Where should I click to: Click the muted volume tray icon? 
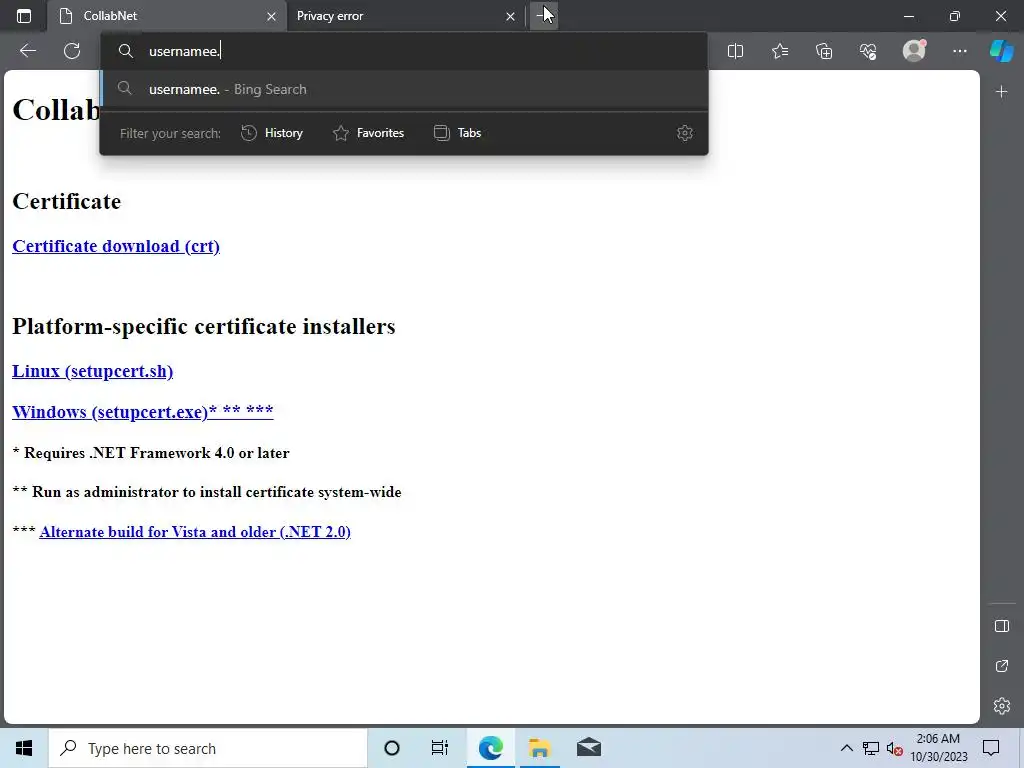(x=895, y=748)
